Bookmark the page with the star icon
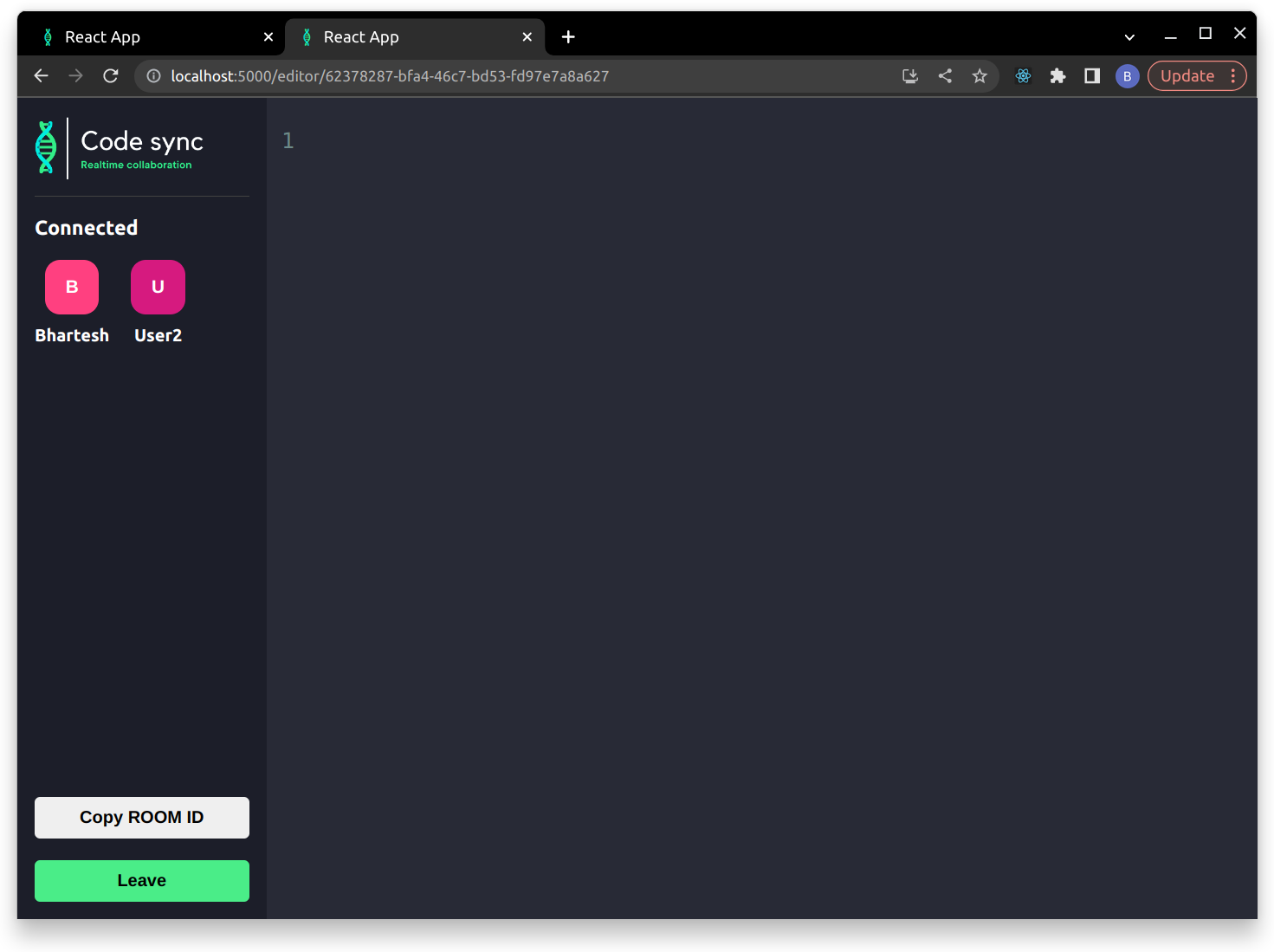Viewport: 1274px width, 952px height. [980, 75]
